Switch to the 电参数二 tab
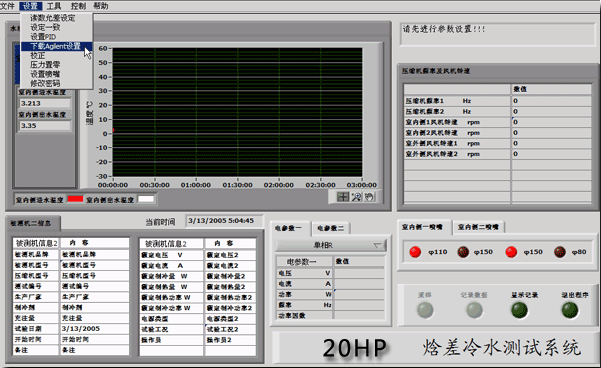Screen dimensions: 601x368 330,228
